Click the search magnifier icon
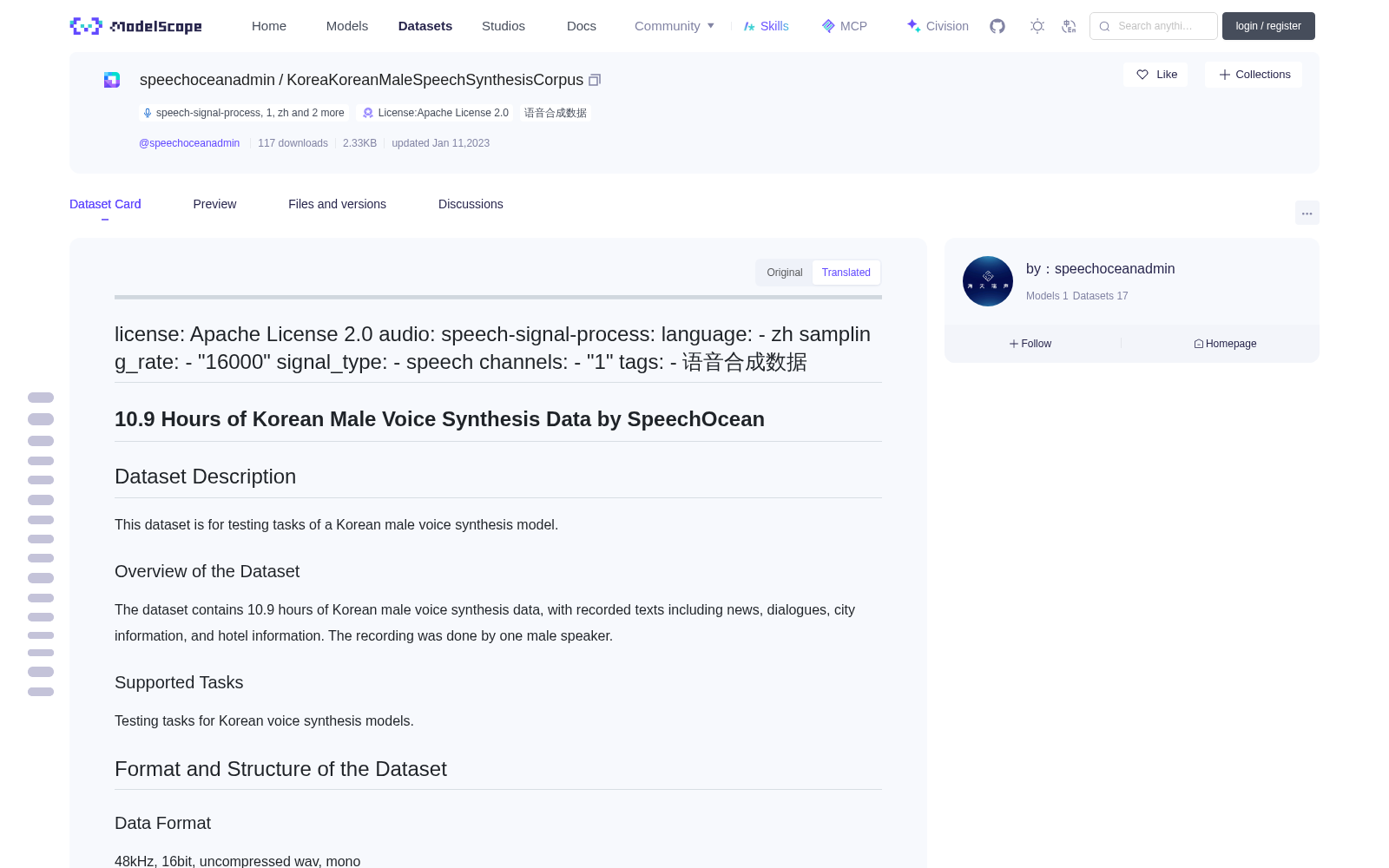This screenshot has height=868, width=1389. pos(1105,26)
